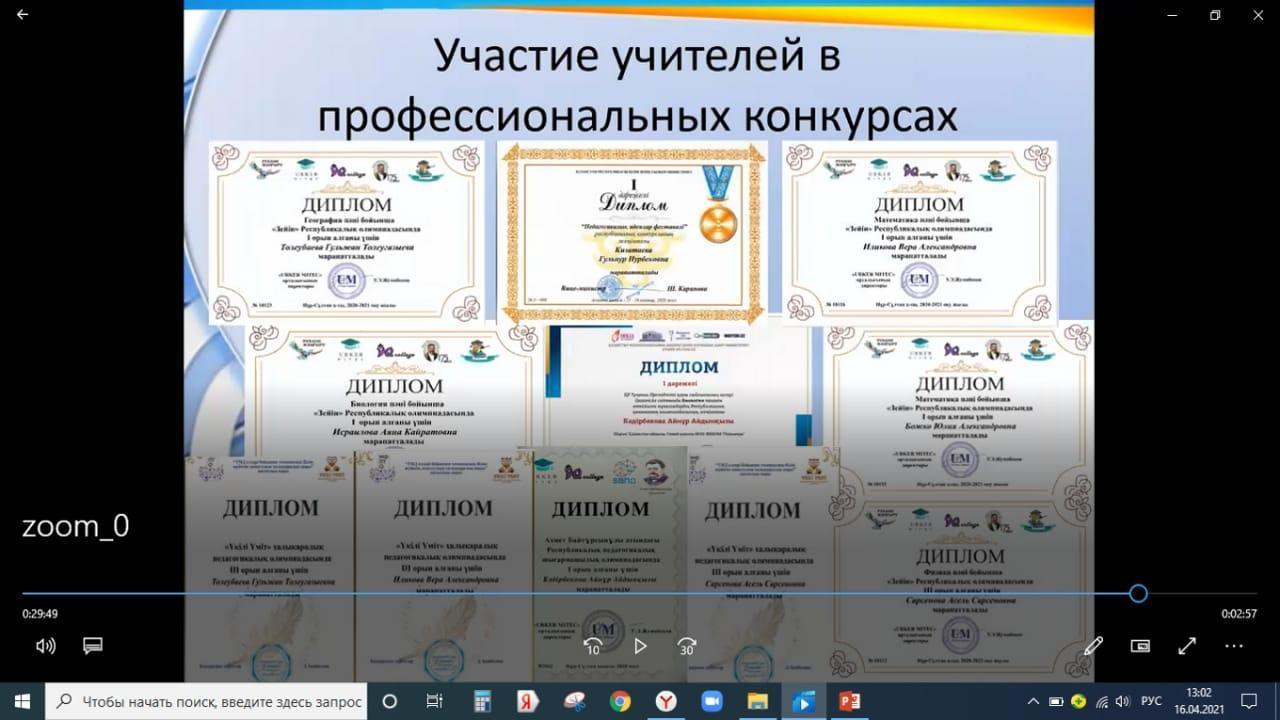Open system volume tray icon
Screen dimensions: 1280x720
coord(1125,701)
